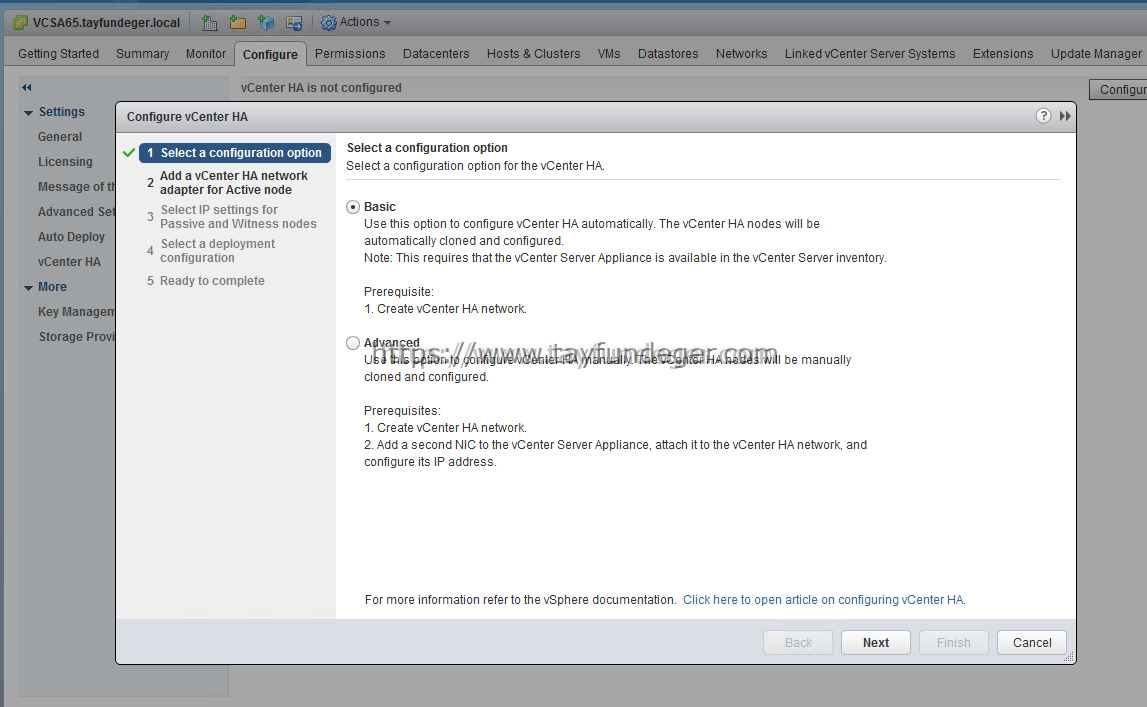The image size is (1147, 707).
Task: Open Storage Providers in sidebar
Action: [x=76, y=336]
